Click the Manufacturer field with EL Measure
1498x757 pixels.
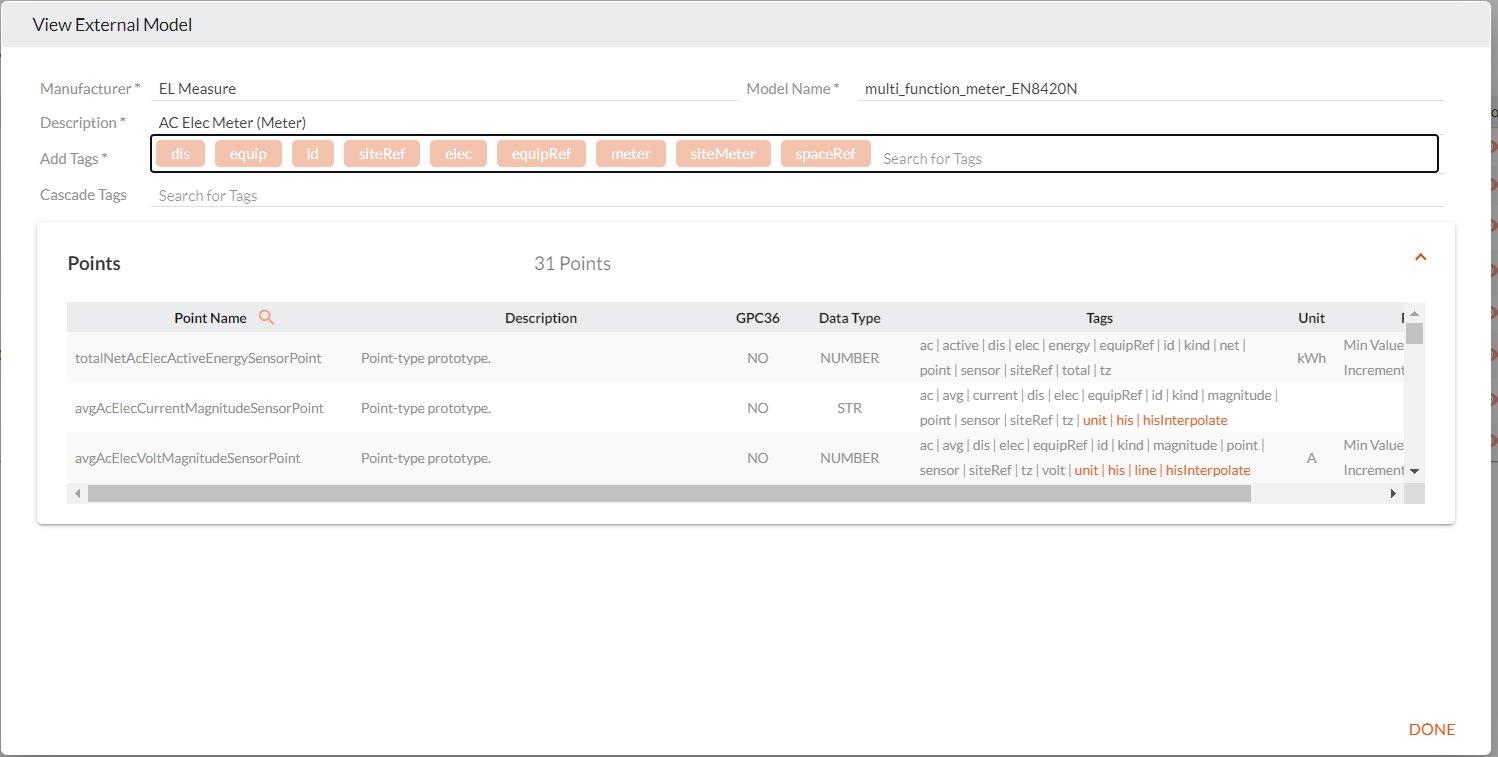pos(444,89)
